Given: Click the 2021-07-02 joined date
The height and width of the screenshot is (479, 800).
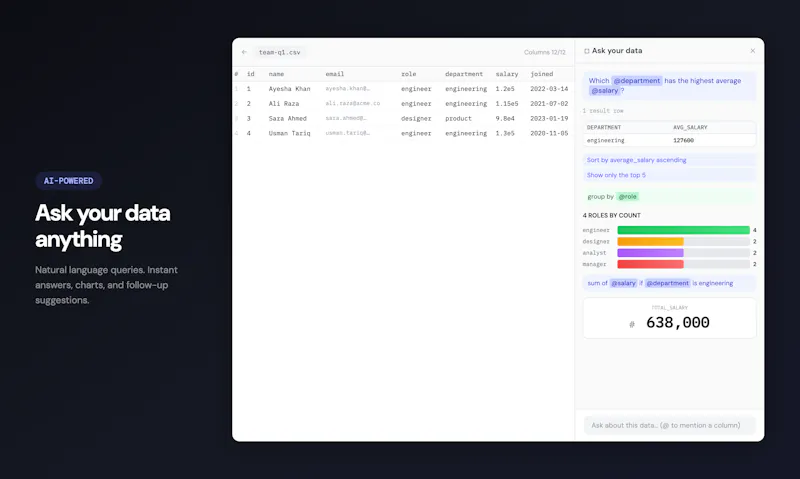Looking at the screenshot, I should [549, 104].
